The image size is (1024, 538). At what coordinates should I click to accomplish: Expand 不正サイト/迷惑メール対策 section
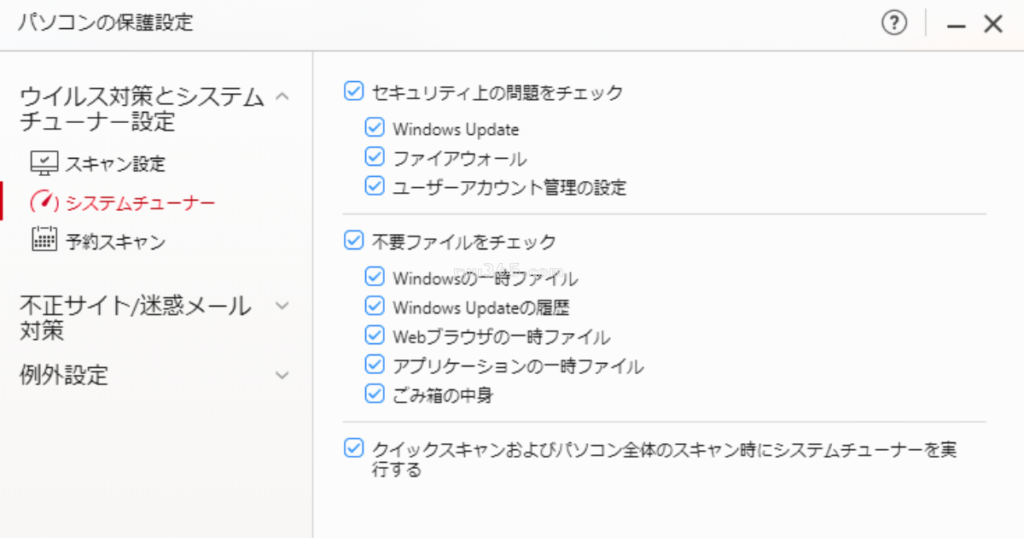click(282, 305)
